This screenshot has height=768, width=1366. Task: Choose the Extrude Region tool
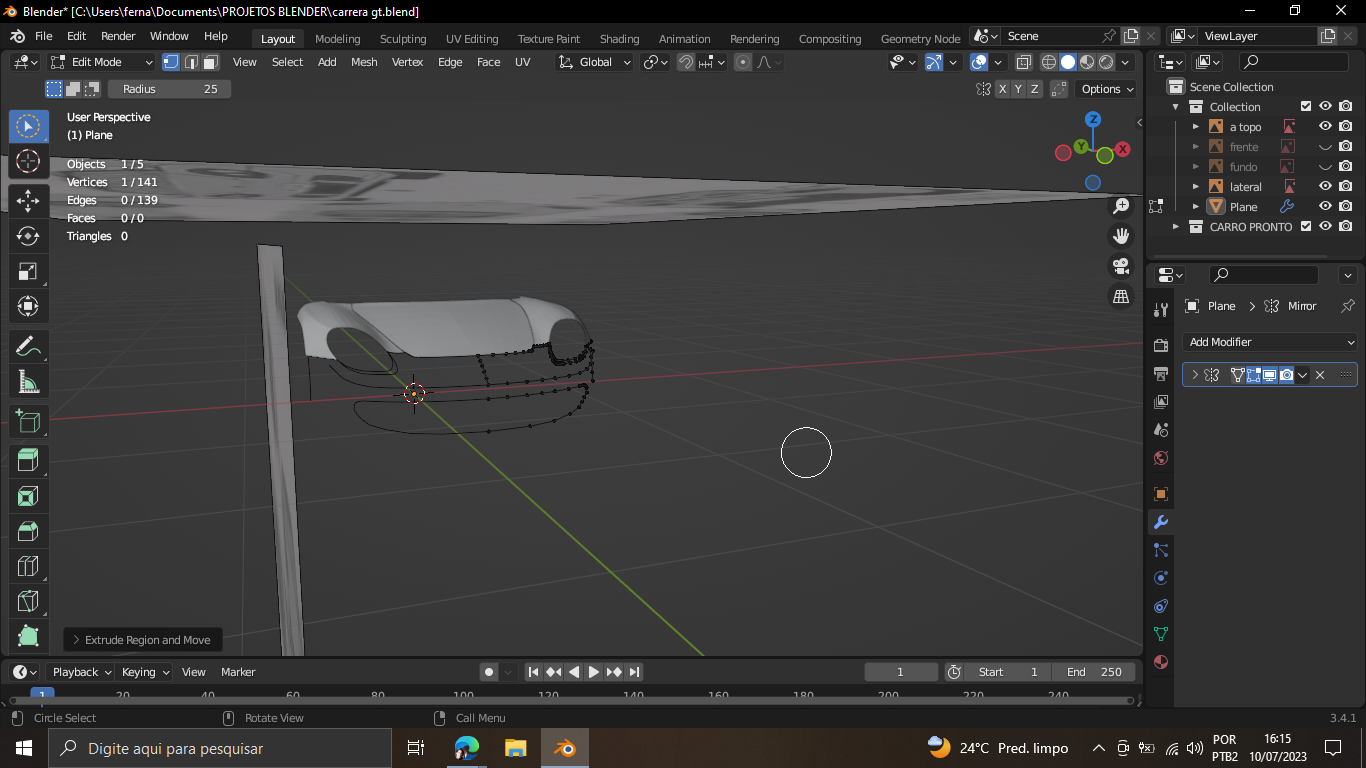28,459
